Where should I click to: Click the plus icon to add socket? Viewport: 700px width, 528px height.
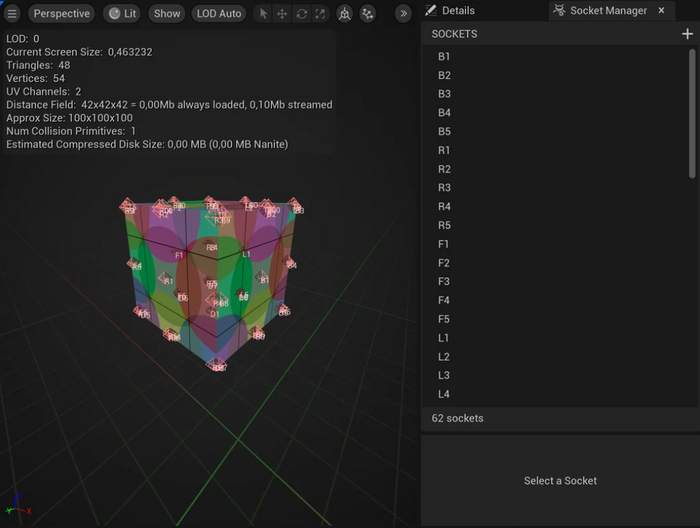[x=687, y=34]
